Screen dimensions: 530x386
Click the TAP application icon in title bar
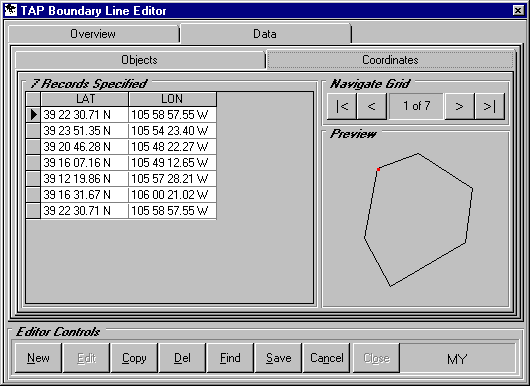coord(10,10)
